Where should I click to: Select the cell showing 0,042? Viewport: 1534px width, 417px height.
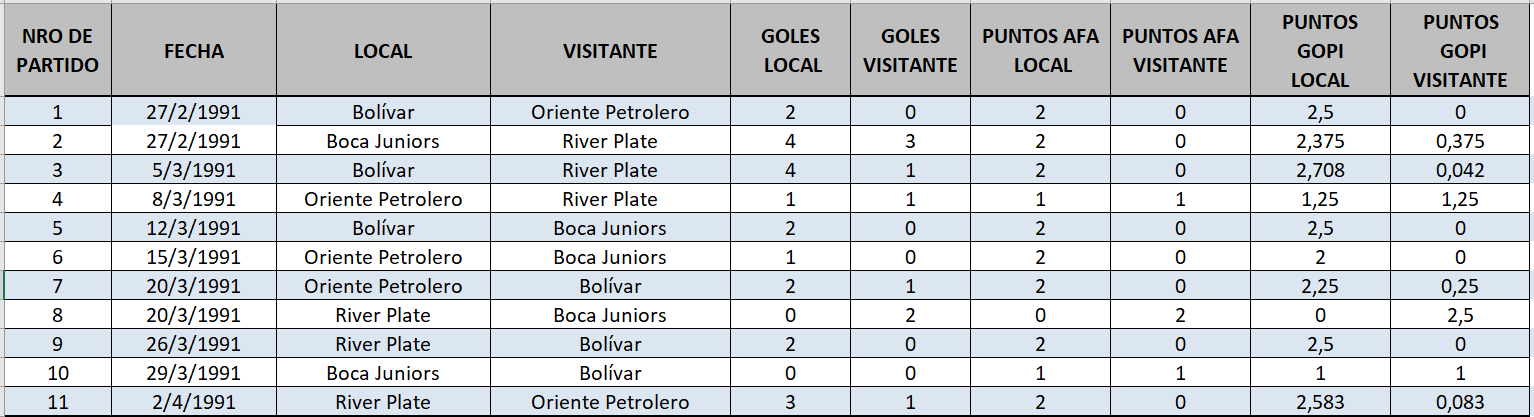pyautogui.click(x=1460, y=170)
